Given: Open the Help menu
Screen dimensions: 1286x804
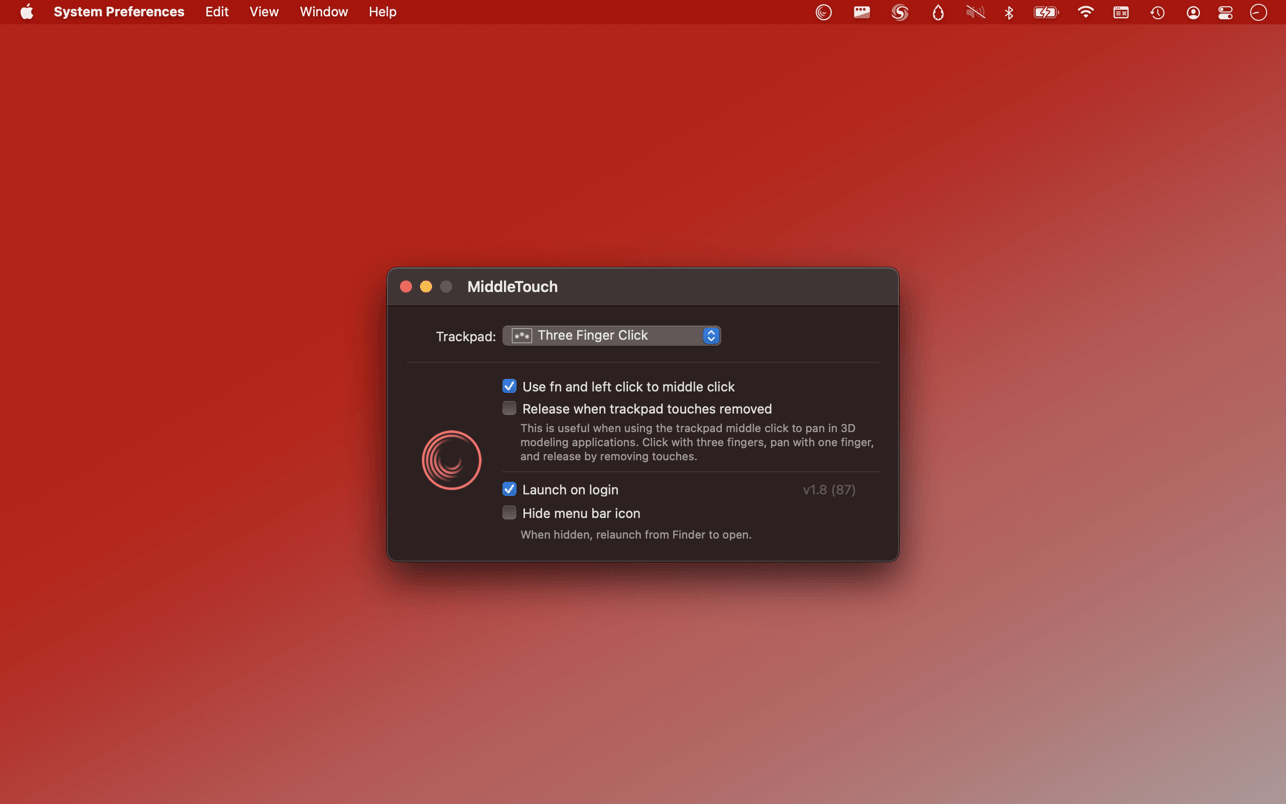Looking at the screenshot, I should tap(382, 12).
